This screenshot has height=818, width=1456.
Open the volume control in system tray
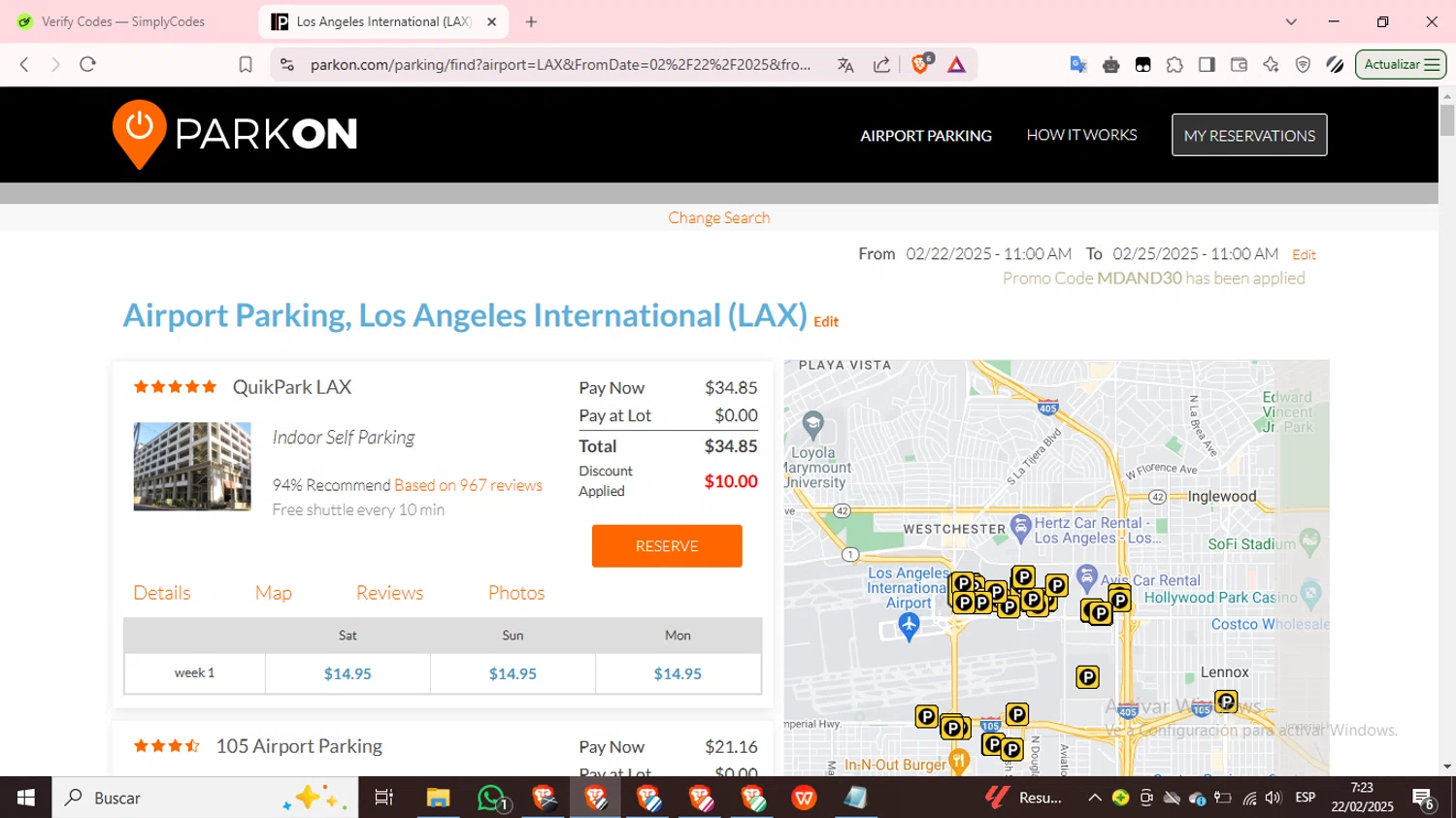1274,798
